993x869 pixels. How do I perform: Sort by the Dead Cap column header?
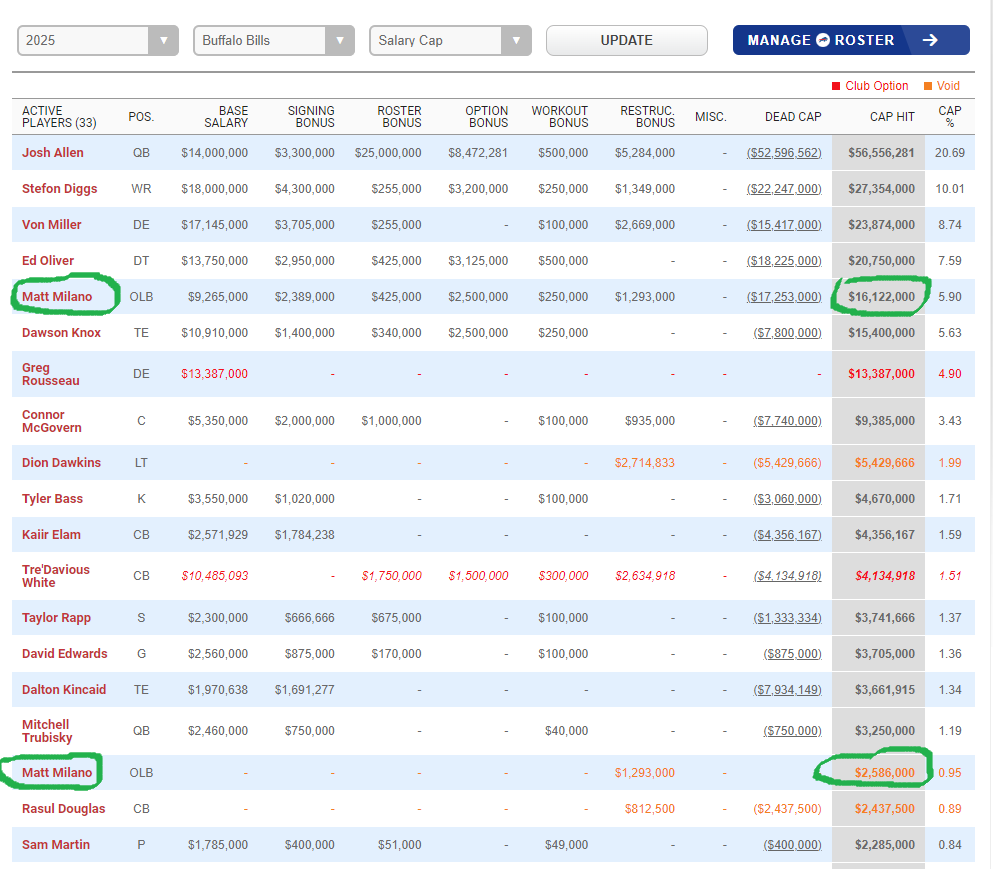tap(793, 117)
